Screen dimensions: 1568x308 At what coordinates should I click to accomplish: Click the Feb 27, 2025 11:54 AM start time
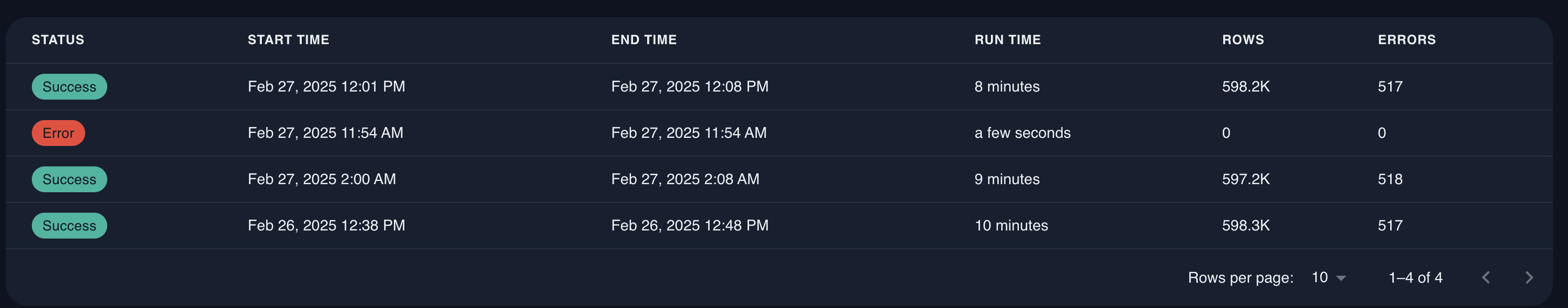click(x=325, y=132)
